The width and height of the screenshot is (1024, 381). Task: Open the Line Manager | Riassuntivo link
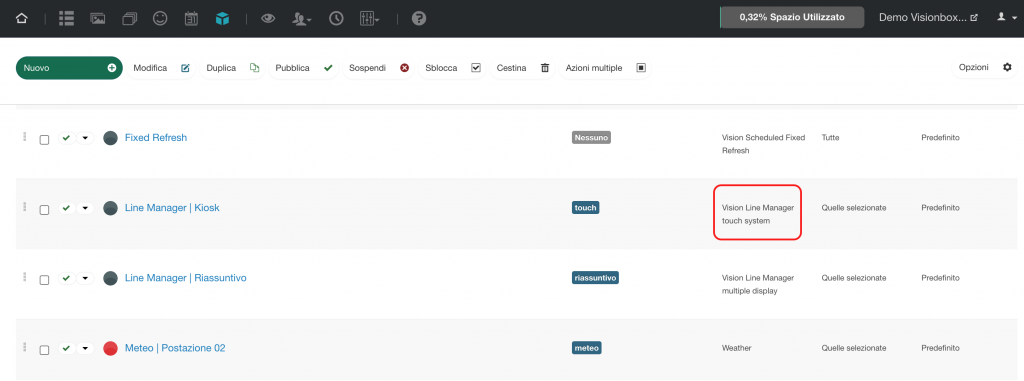pos(185,278)
